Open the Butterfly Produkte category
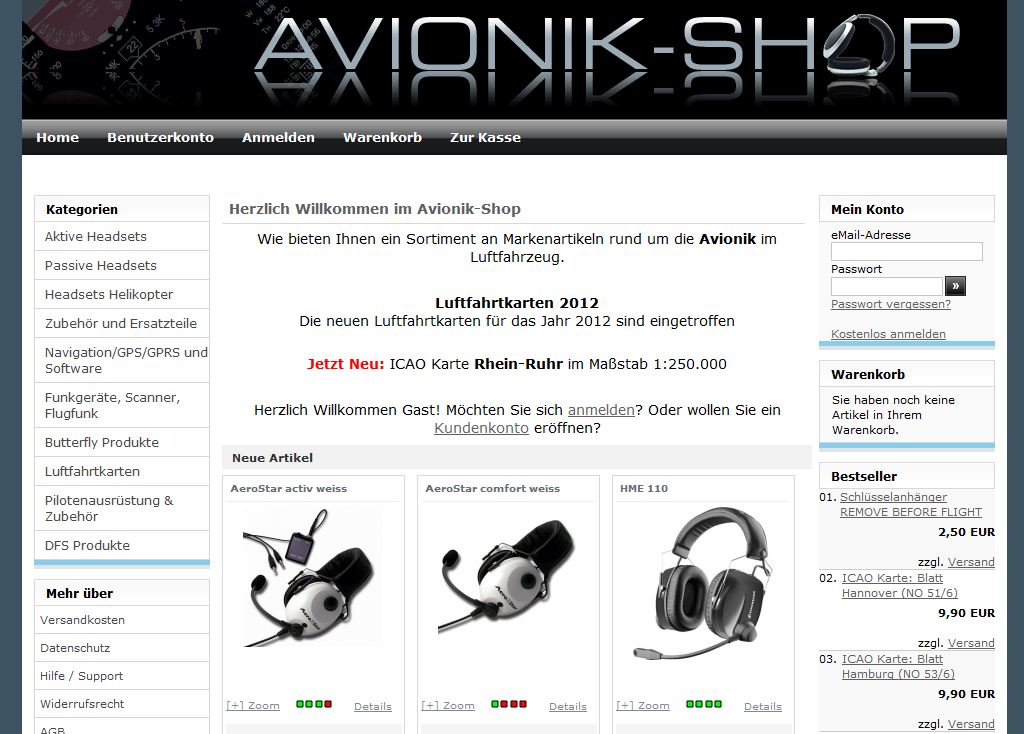 click(x=121, y=442)
